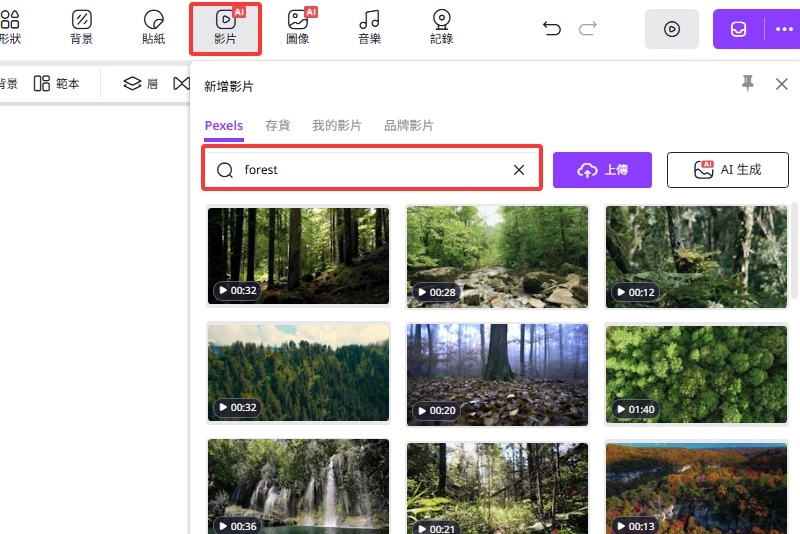
Task: Select the 01:40 aerial treetops video
Action: coord(696,374)
